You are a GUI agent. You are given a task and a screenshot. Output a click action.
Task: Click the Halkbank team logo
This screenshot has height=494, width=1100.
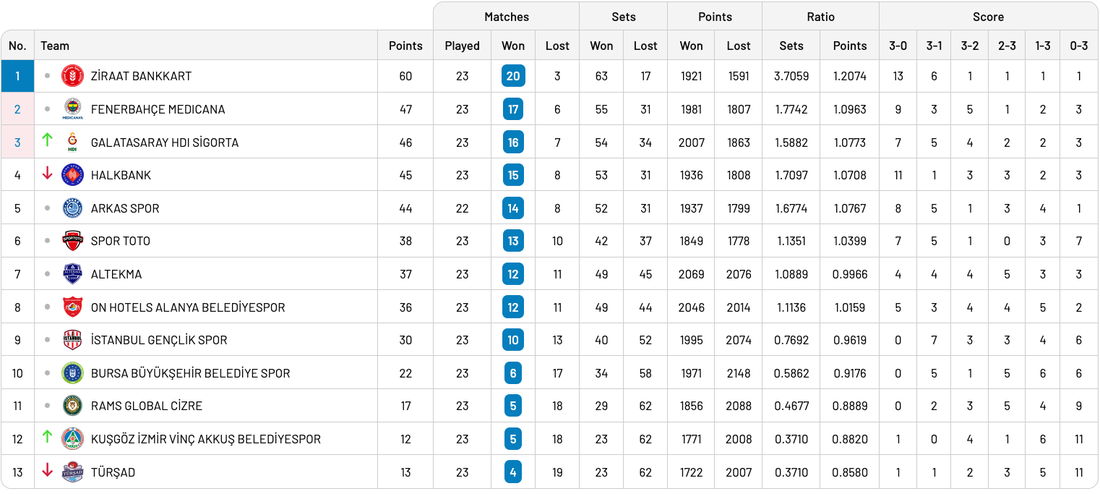[72, 175]
